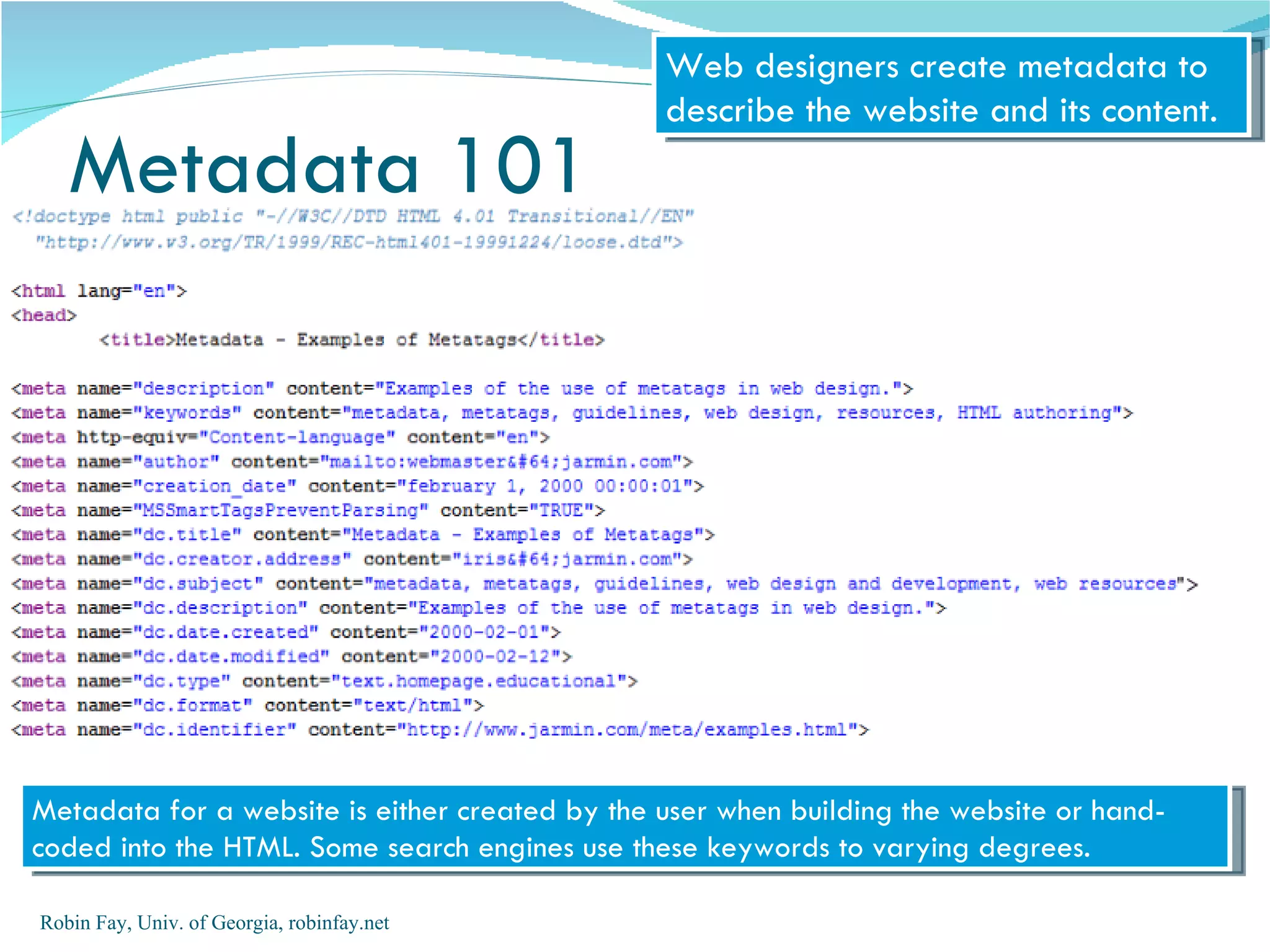Click the http-equiv Content-language meta line
Screen dimensions: 1270x952
click(280, 437)
